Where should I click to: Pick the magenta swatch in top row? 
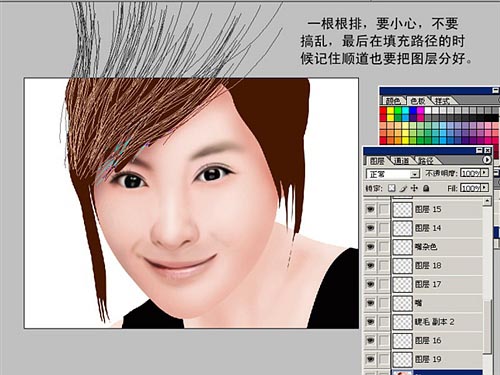420,110
